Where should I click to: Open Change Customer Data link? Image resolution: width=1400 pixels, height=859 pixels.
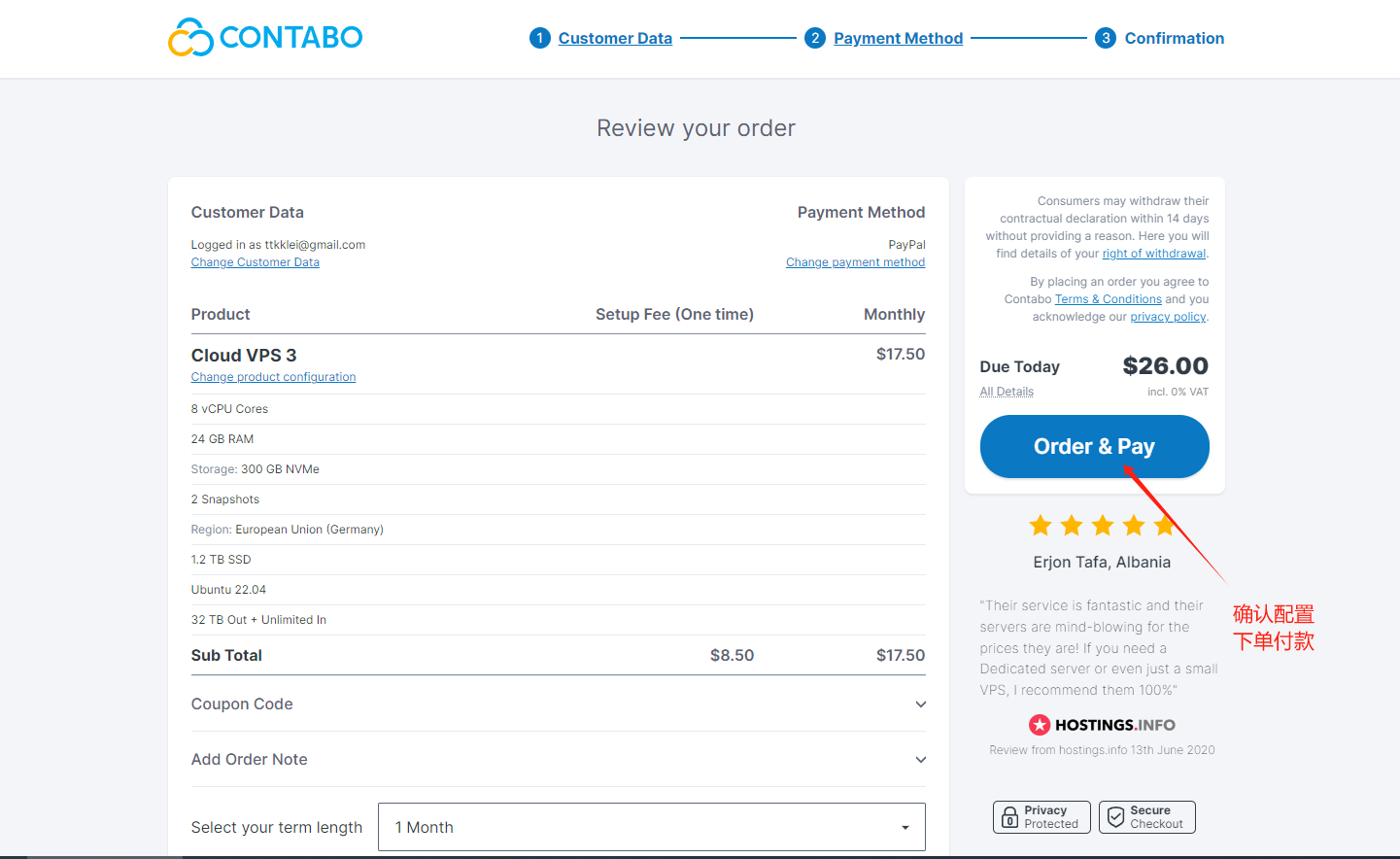[x=256, y=262]
